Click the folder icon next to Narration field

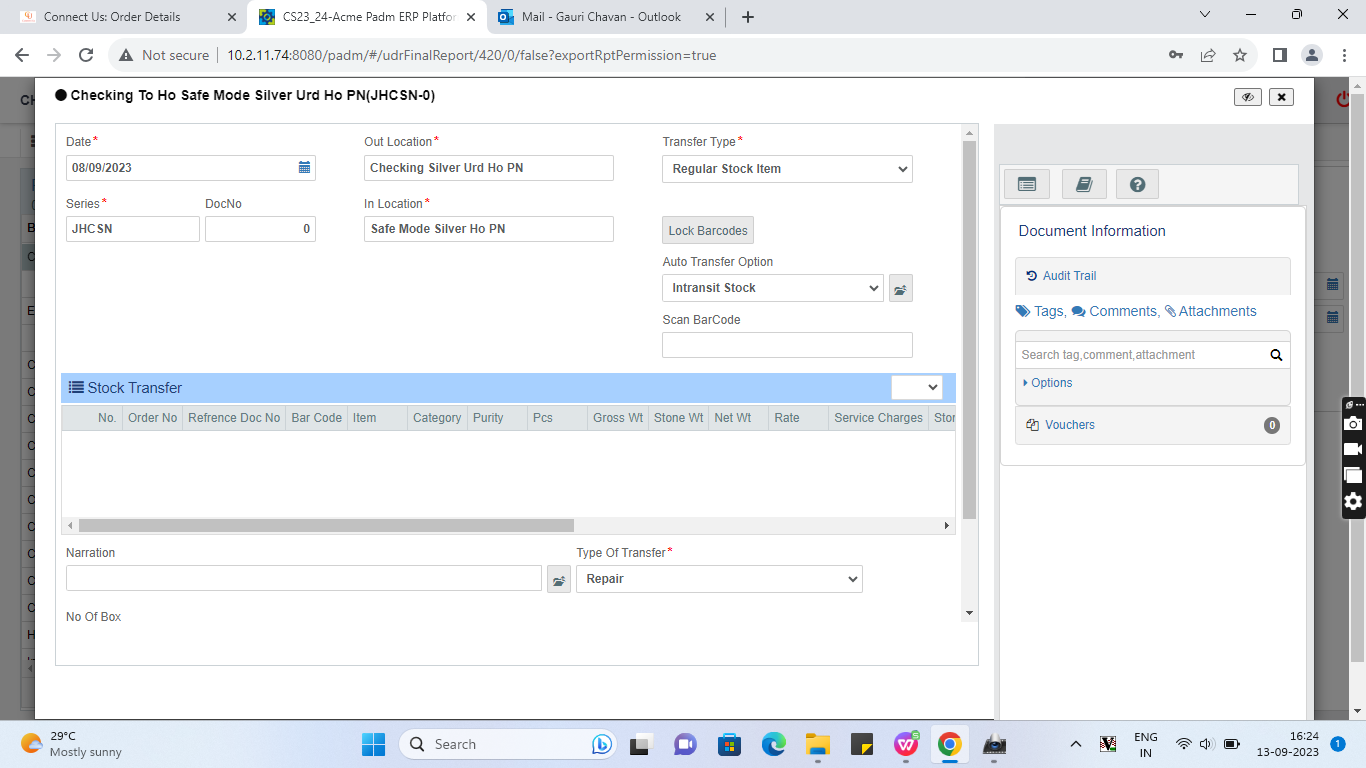559,579
